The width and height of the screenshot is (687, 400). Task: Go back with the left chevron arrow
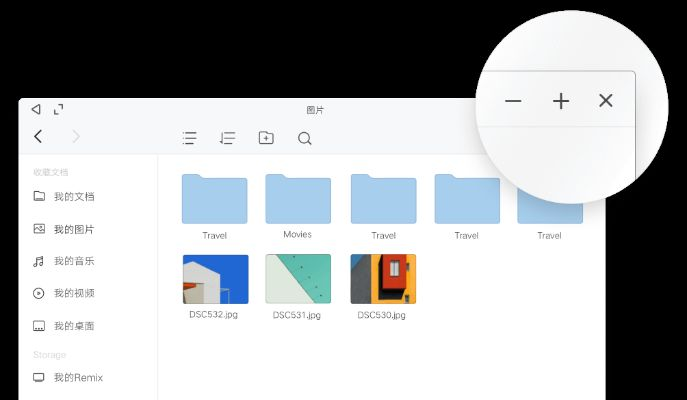tap(38, 137)
